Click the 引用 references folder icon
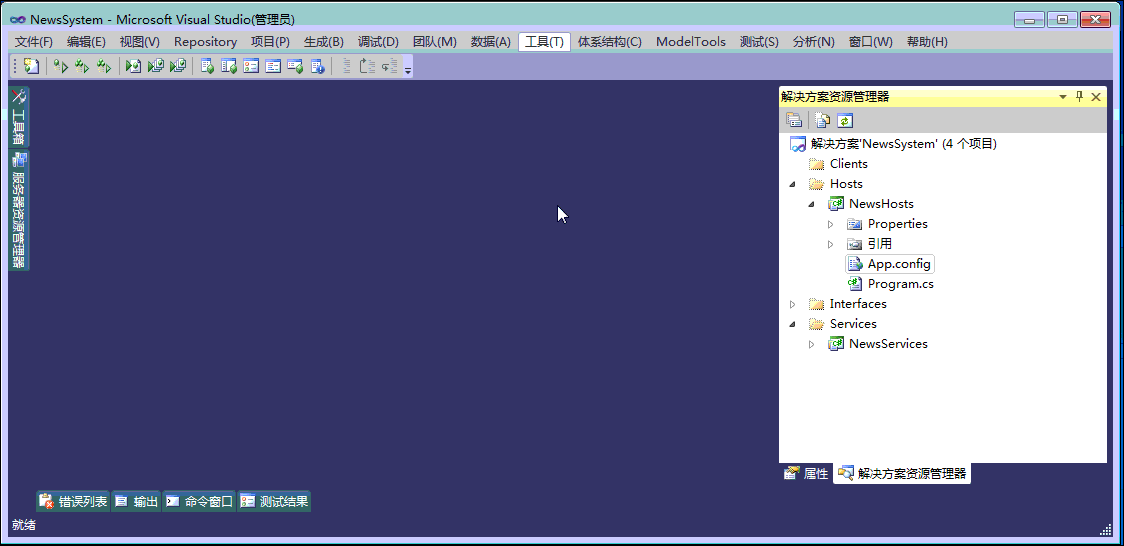 (854, 244)
